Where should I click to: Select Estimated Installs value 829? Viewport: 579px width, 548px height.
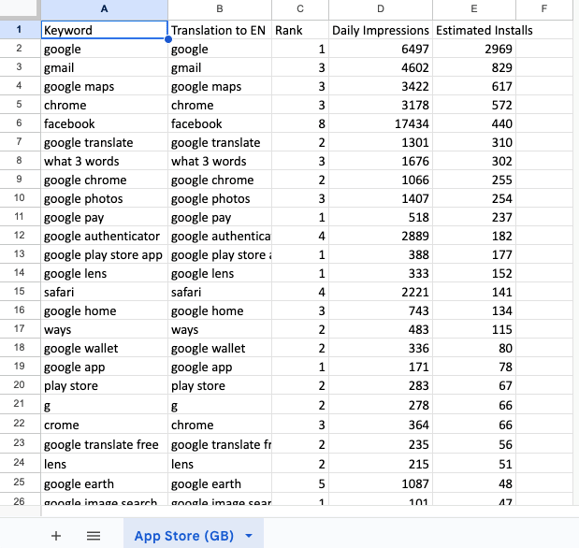(x=474, y=68)
